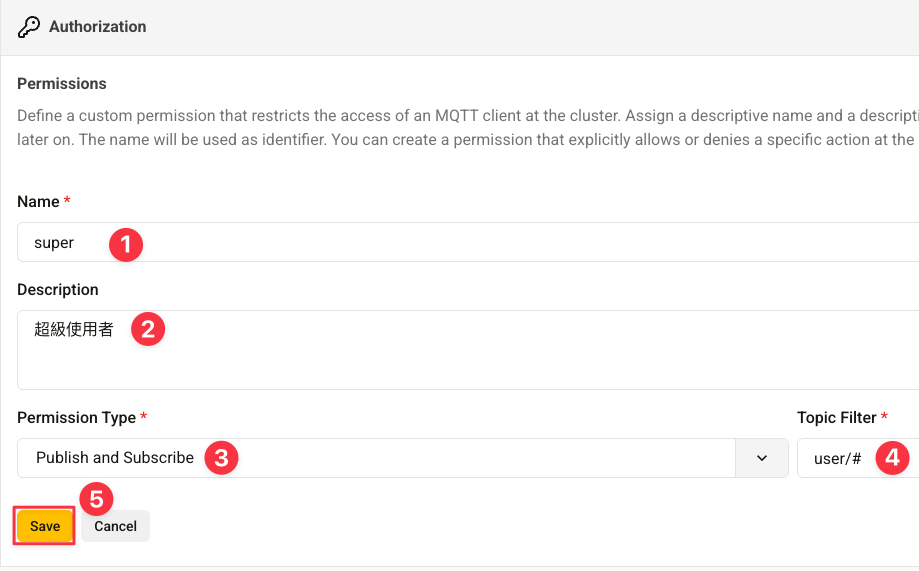Viewport: 919px width, 571px height.
Task: Click the red step 2 marker
Action: click(x=148, y=330)
